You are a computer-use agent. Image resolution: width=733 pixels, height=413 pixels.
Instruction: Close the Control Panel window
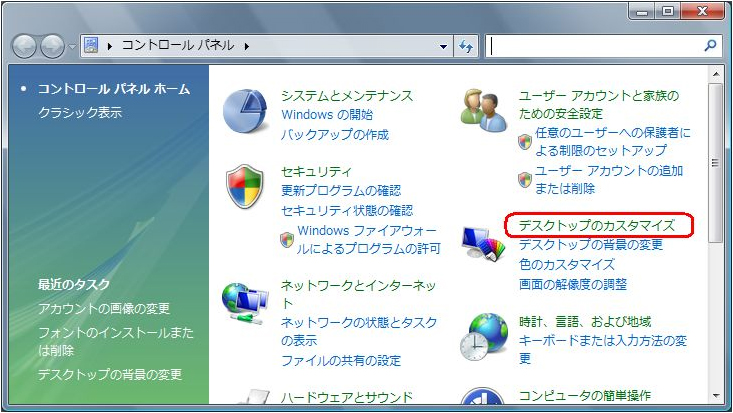click(703, 11)
